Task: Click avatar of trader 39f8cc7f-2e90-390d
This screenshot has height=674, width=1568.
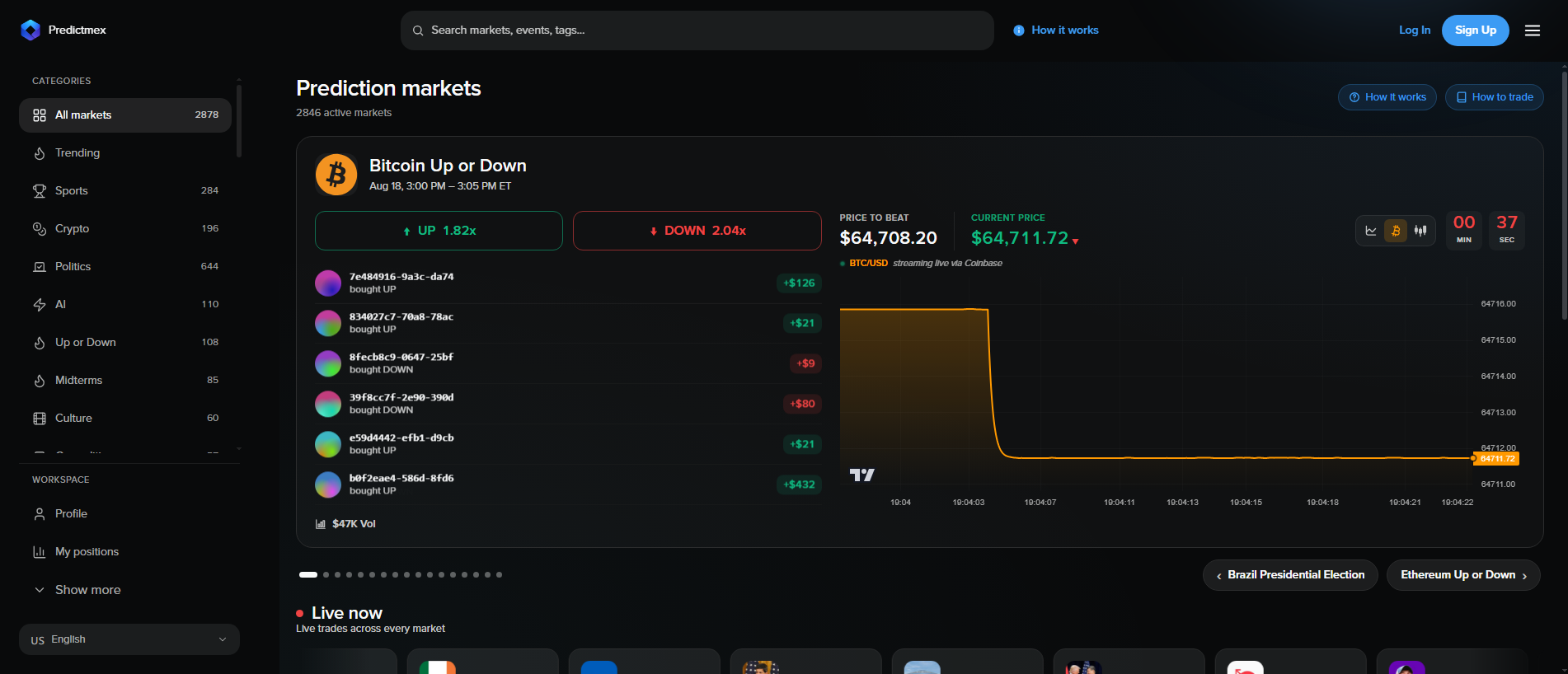Action: coord(328,404)
